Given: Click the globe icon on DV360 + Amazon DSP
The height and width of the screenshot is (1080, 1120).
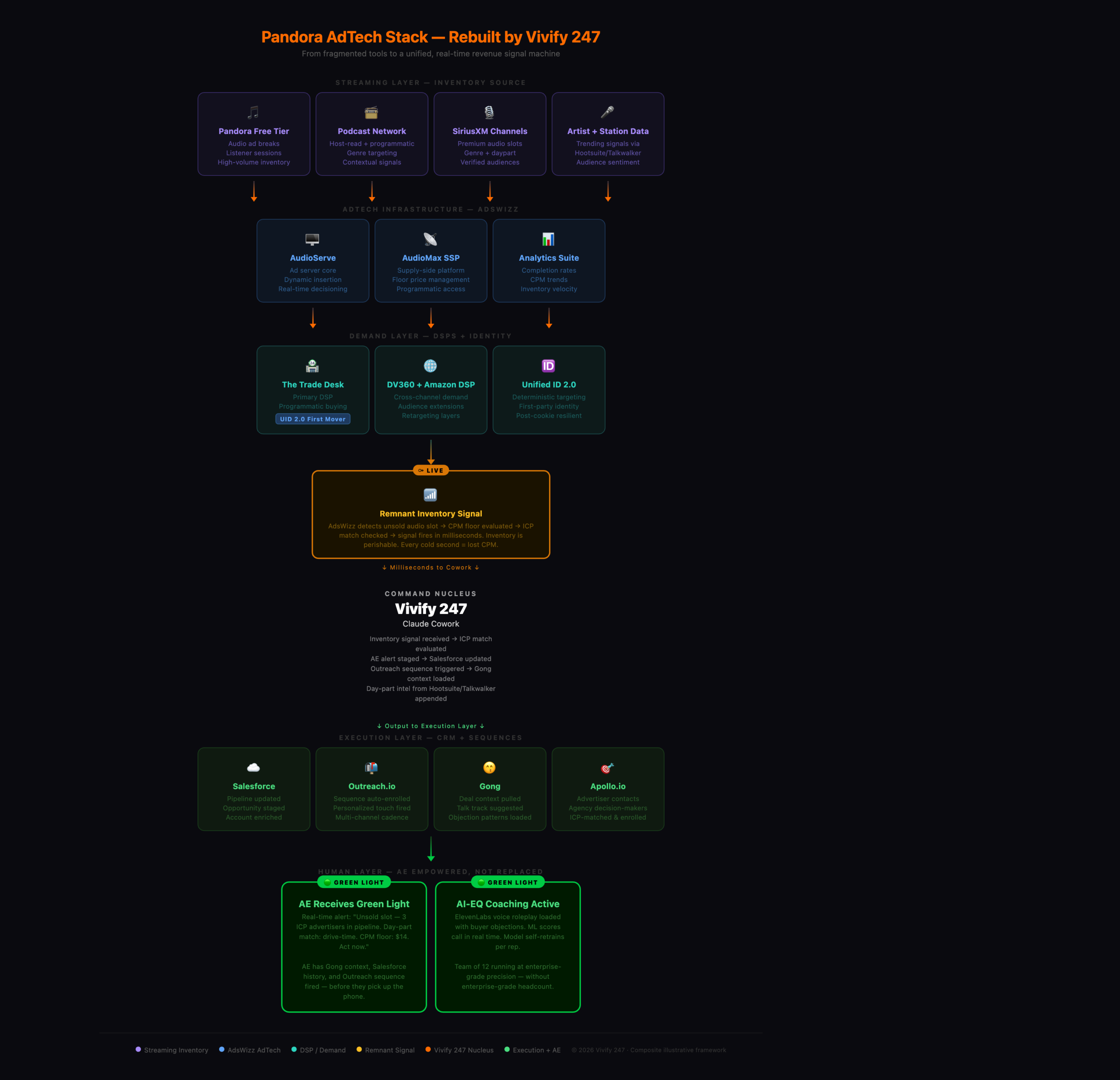Looking at the screenshot, I should click(x=430, y=366).
